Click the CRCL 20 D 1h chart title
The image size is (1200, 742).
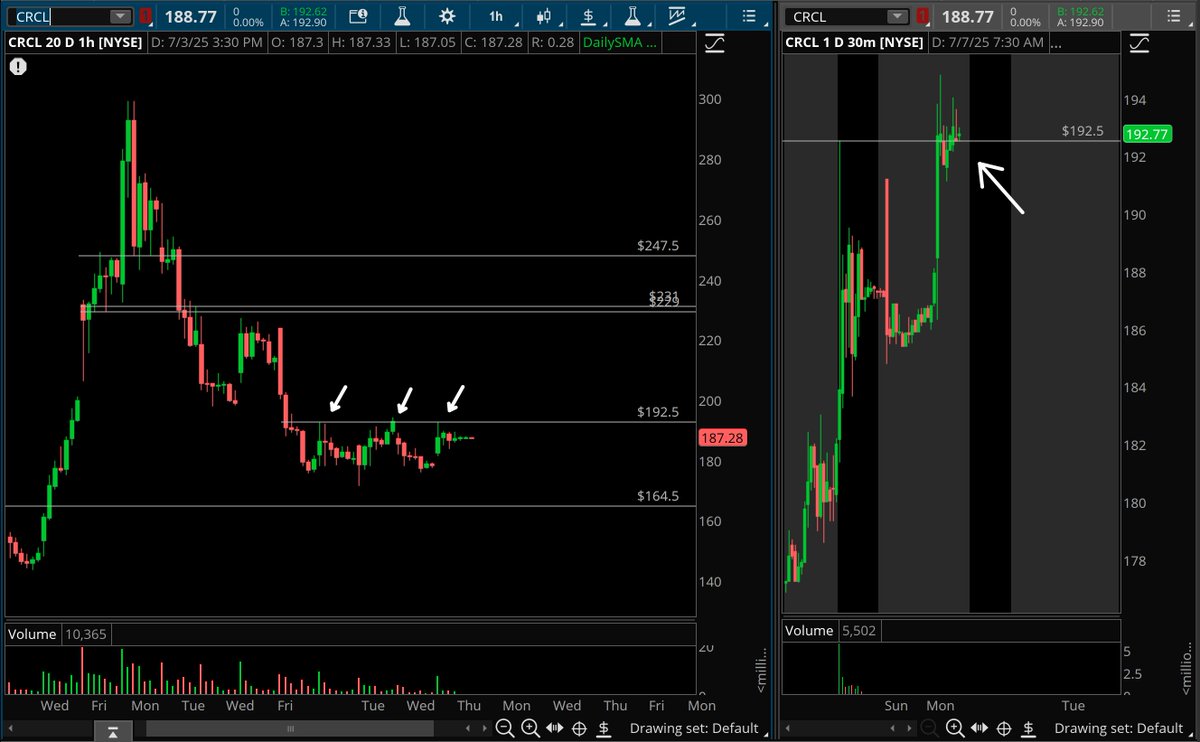[x=76, y=43]
